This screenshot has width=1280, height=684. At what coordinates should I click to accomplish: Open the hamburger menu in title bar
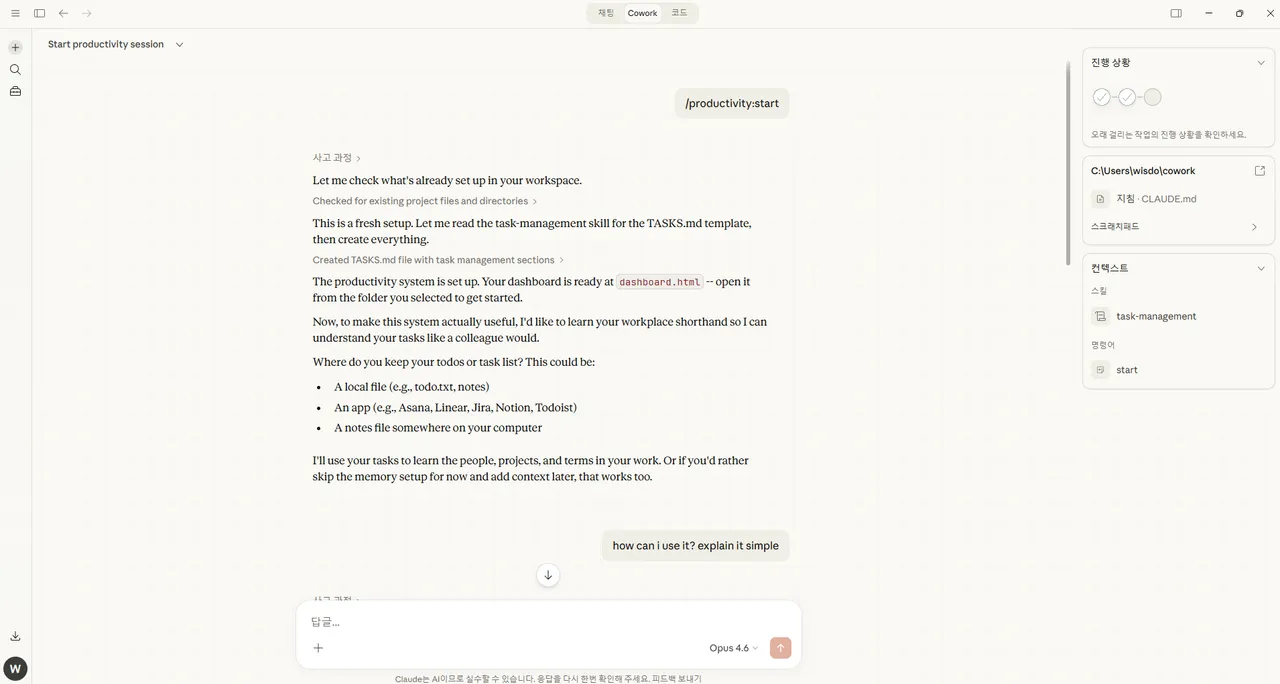pos(15,13)
